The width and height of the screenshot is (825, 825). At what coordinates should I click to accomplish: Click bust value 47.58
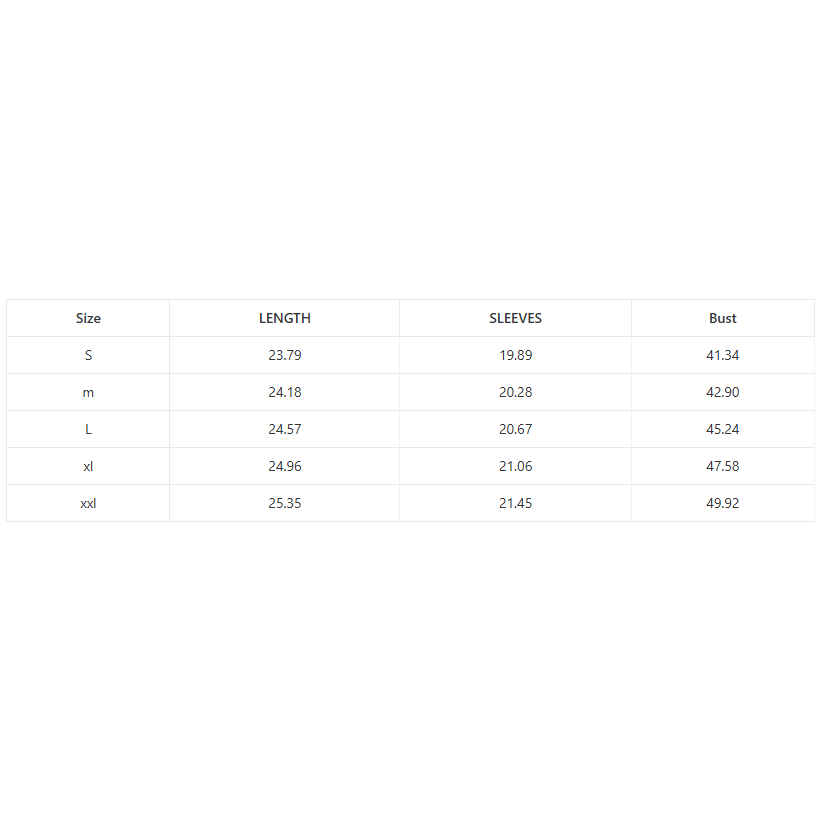pos(722,466)
